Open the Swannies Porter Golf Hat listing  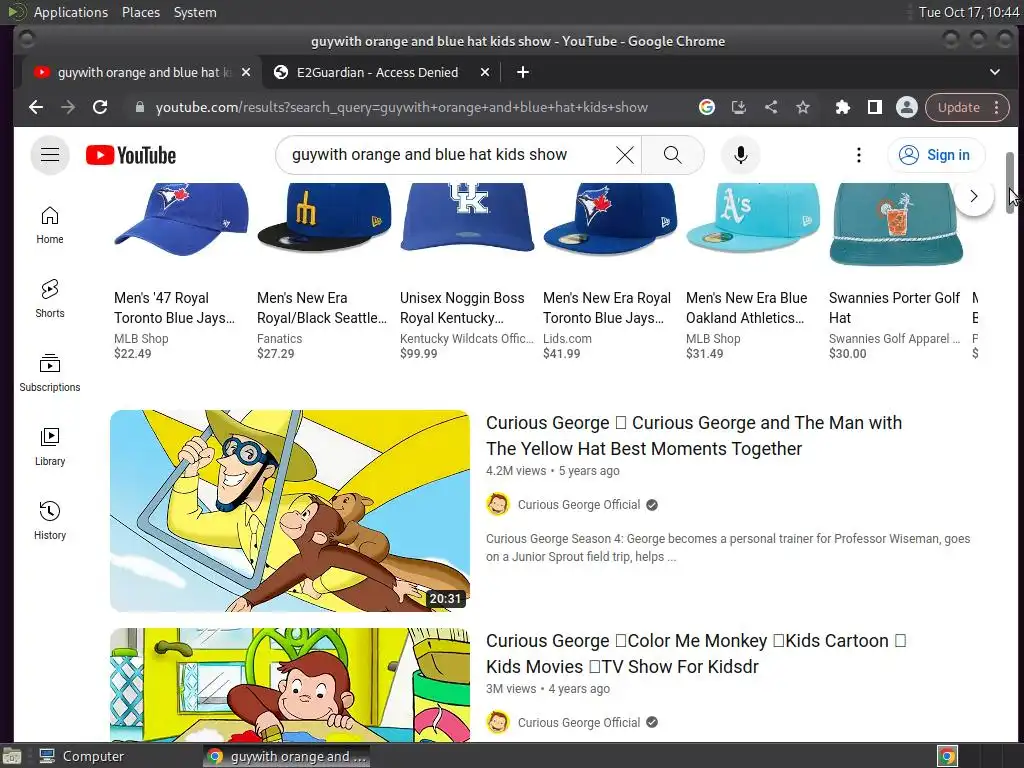[x=894, y=308]
